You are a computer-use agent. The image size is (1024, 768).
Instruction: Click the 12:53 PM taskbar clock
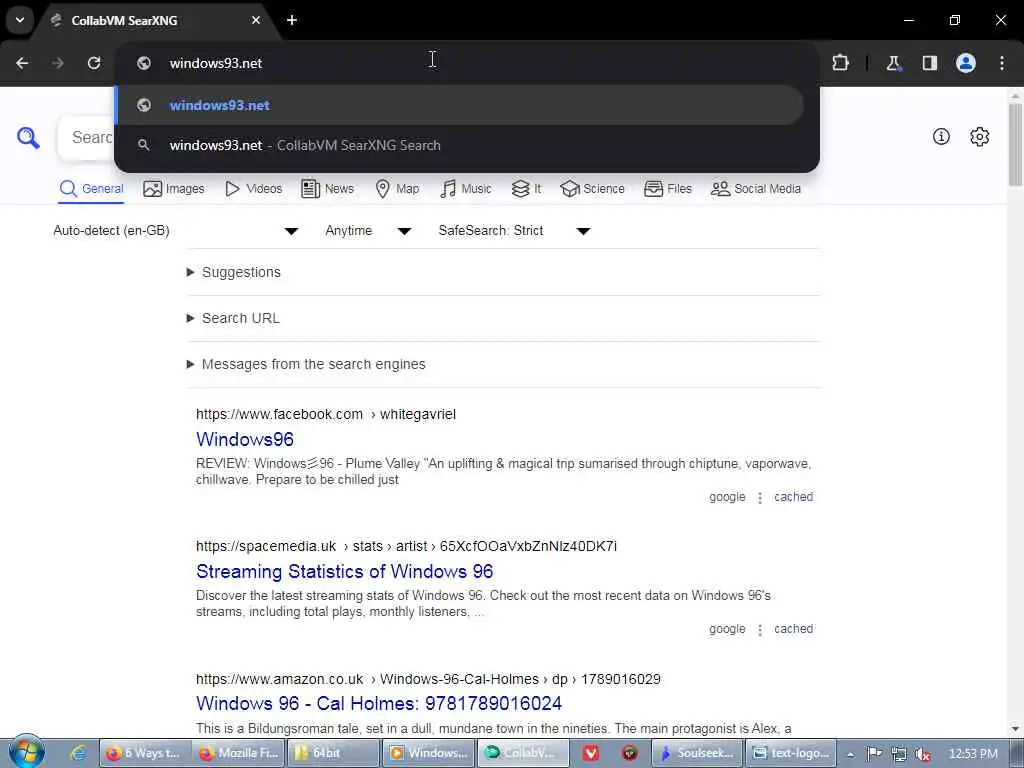point(974,754)
